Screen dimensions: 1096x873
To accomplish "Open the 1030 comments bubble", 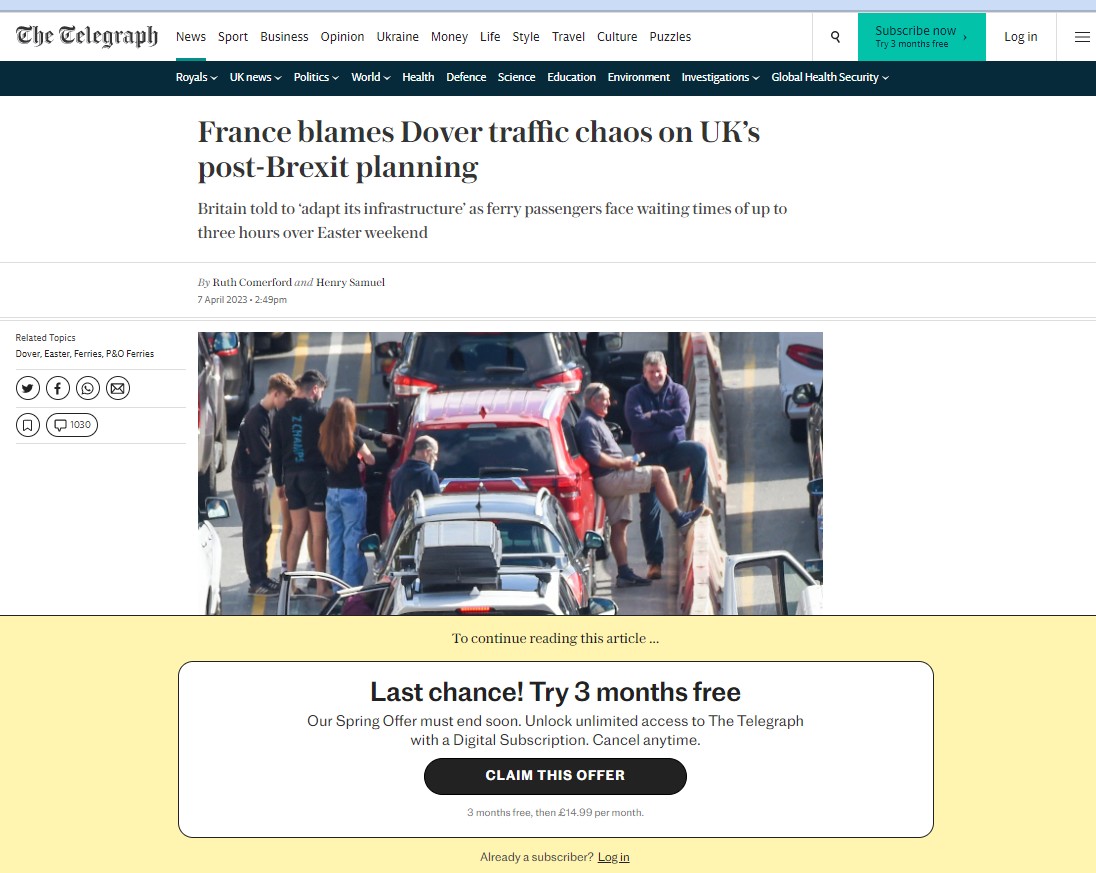I will pyautogui.click(x=72, y=425).
